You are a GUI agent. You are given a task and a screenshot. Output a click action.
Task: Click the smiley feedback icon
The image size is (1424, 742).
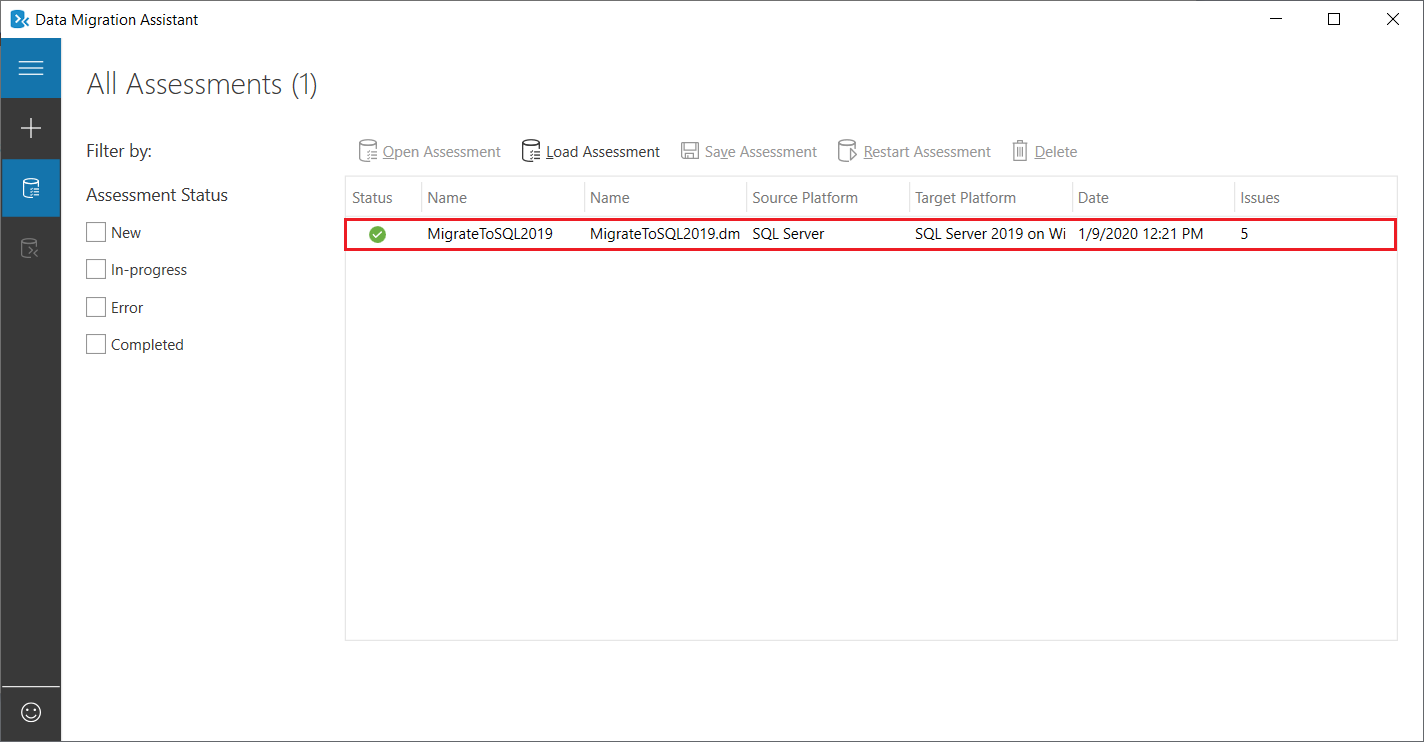tap(31, 712)
